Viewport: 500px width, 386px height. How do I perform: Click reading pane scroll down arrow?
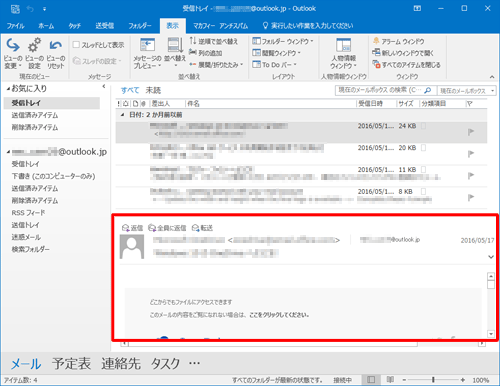[491, 334]
